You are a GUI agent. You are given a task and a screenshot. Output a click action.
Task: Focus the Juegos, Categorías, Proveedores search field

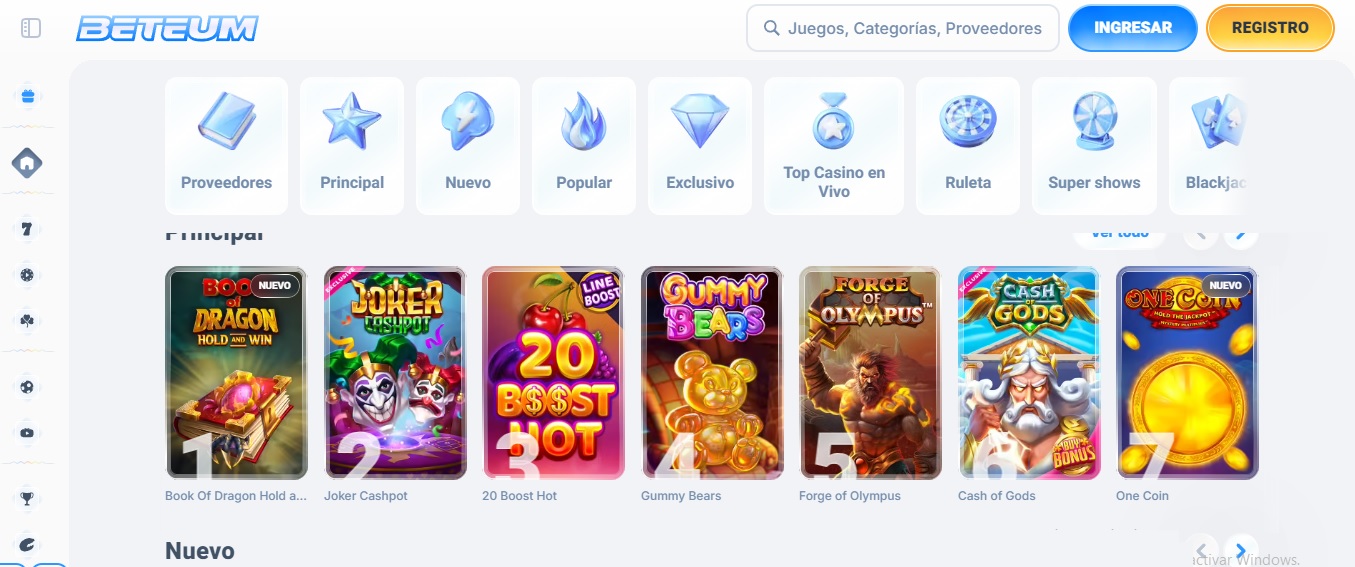(903, 28)
